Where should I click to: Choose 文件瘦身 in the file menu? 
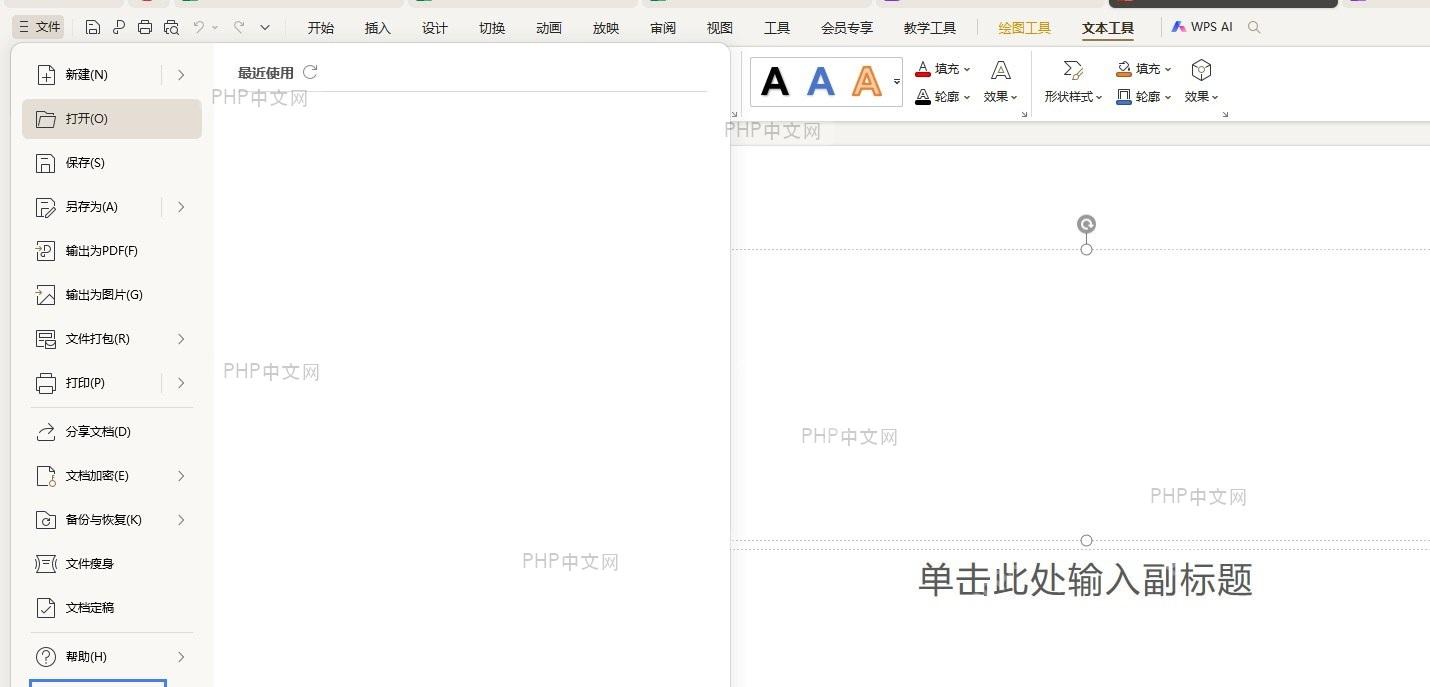tap(112, 564)
